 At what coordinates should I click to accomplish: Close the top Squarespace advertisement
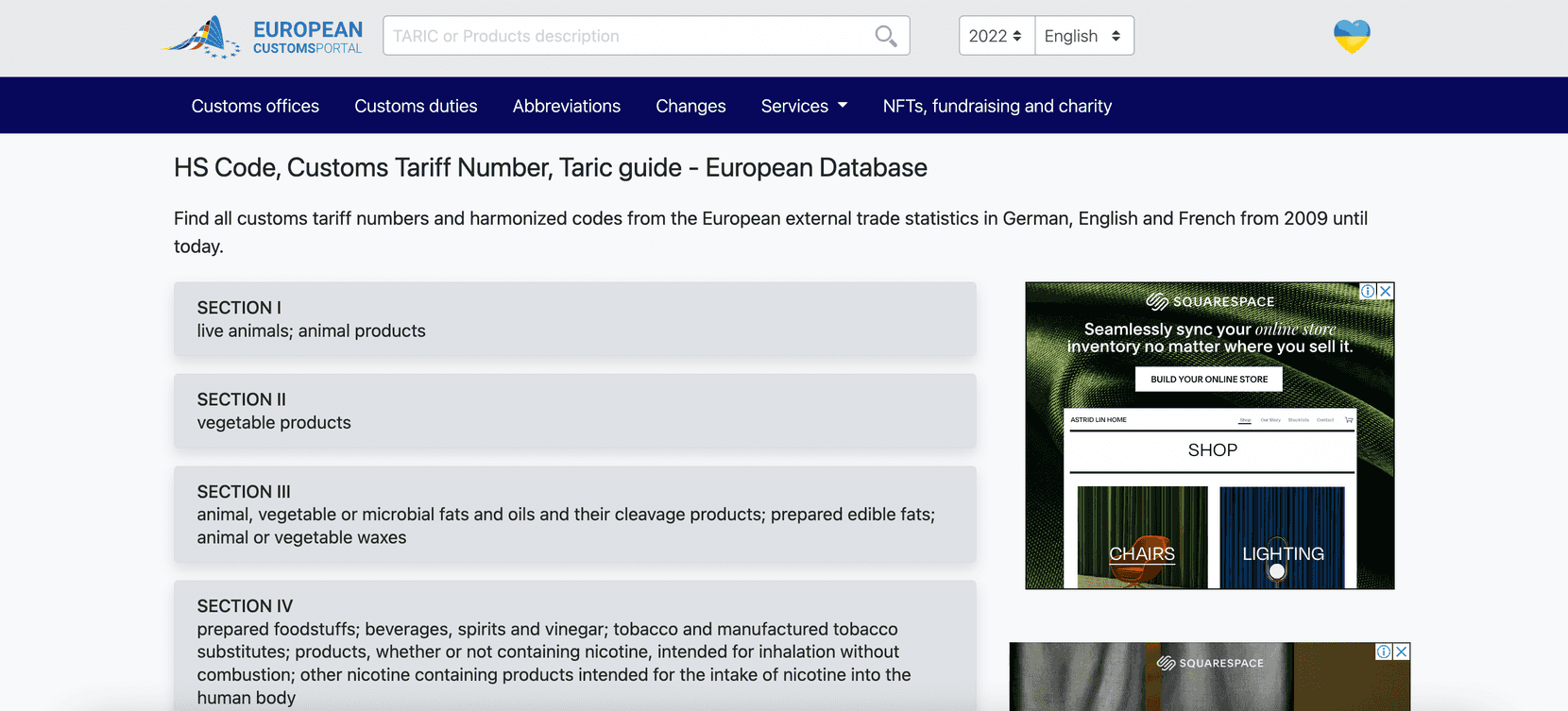click(1385, 291)
